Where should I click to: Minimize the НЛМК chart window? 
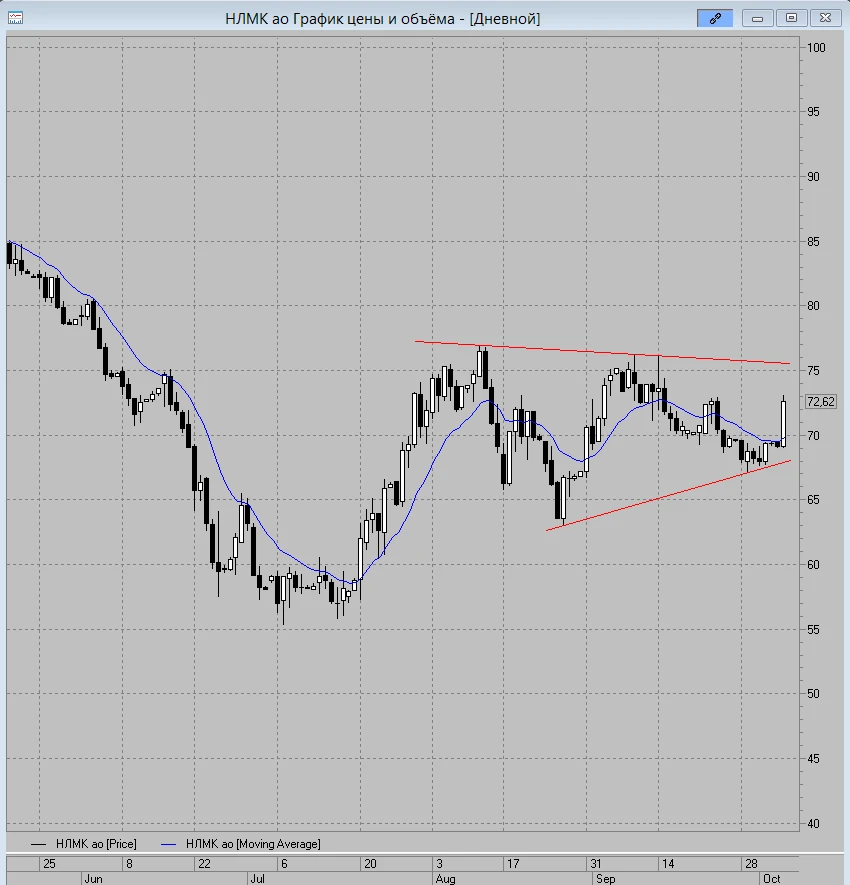click(757, 18)
